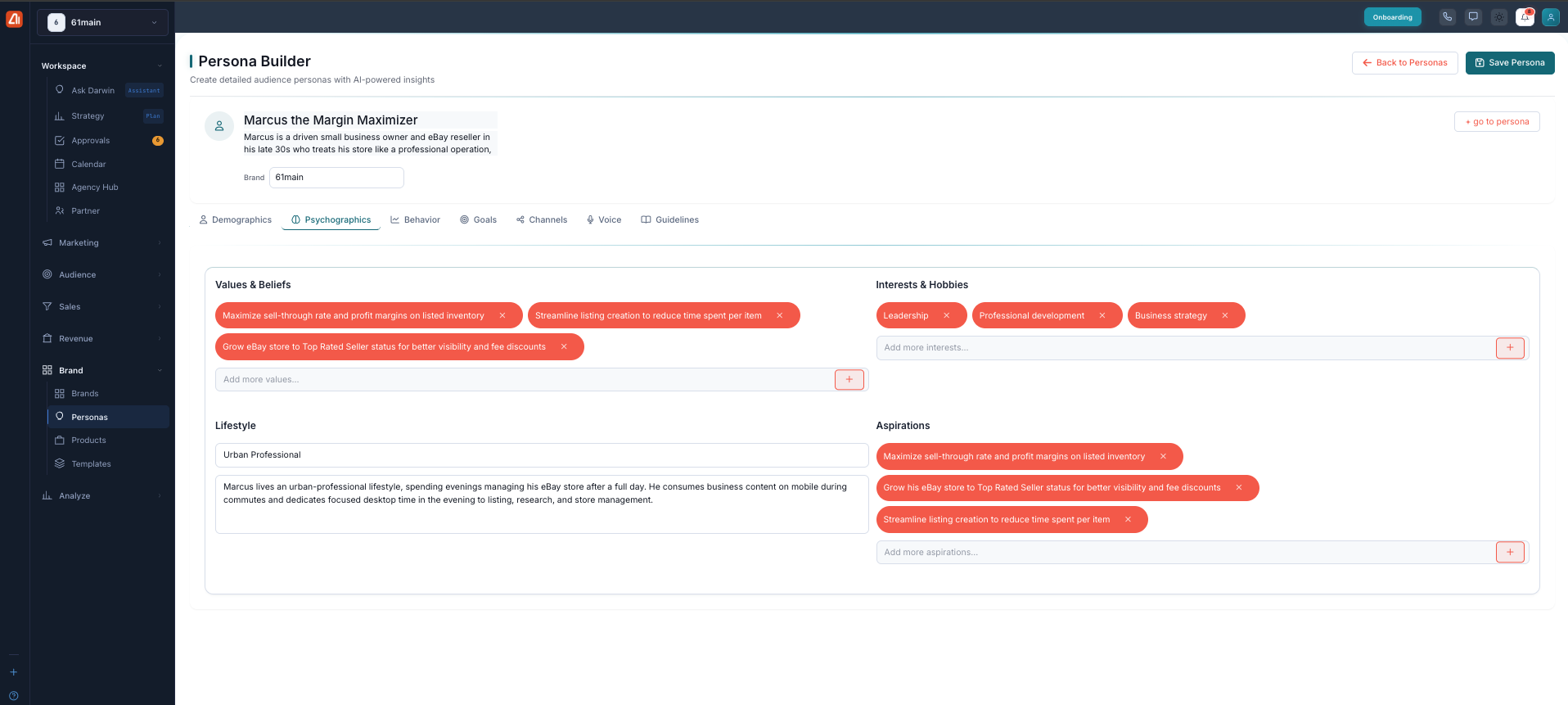The image size is (1568, 705).
Task: Expand the Sales menu
Action: click(102, 307)
